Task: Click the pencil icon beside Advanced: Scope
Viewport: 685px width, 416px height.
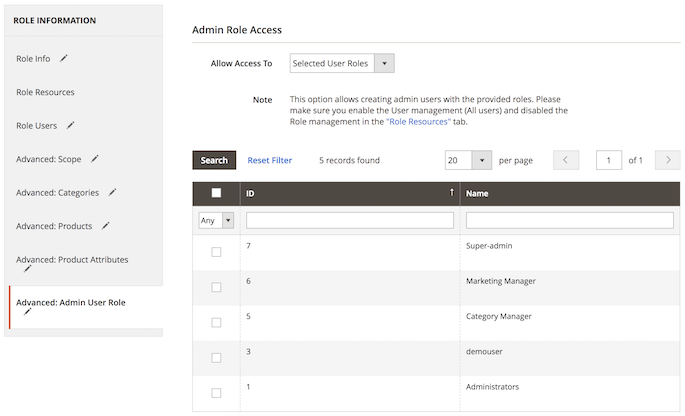Action: click(95, 158)
